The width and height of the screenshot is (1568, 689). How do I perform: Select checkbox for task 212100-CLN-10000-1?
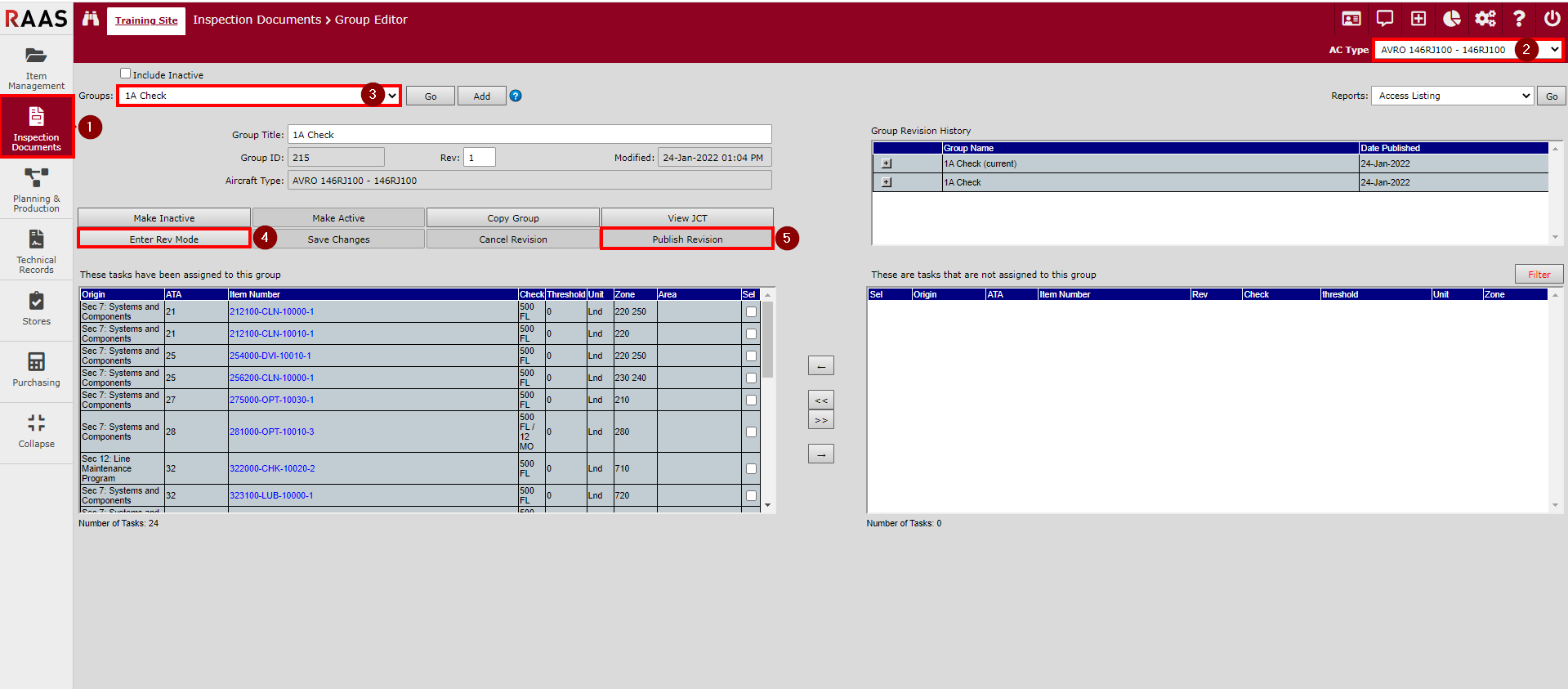click(x=751, y=311)
